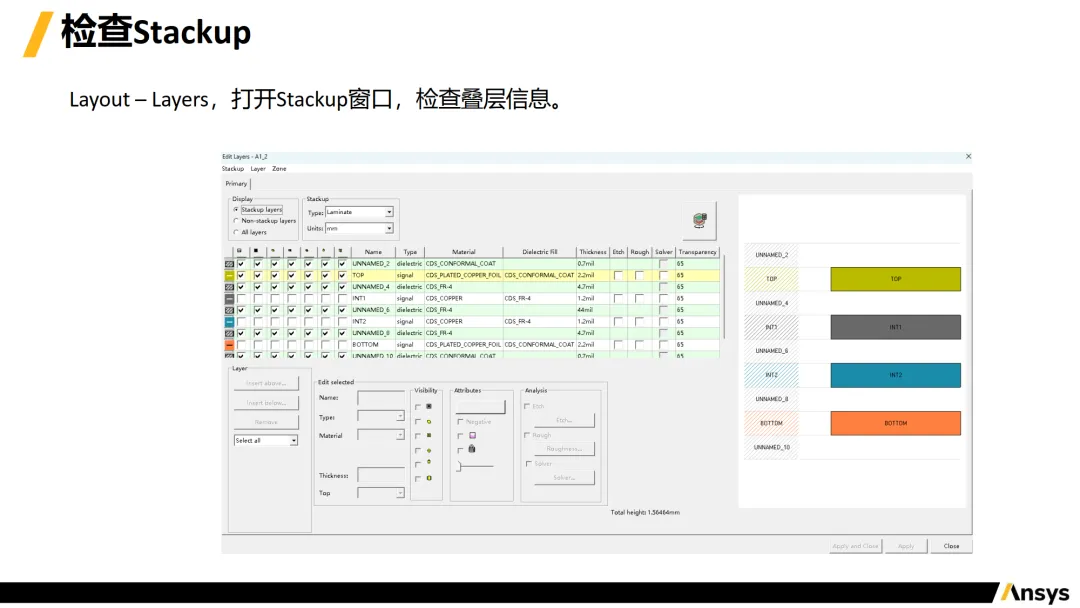Click the Remove button in Layer group
The image size is (1080, 608).
[x=266, y=422]
